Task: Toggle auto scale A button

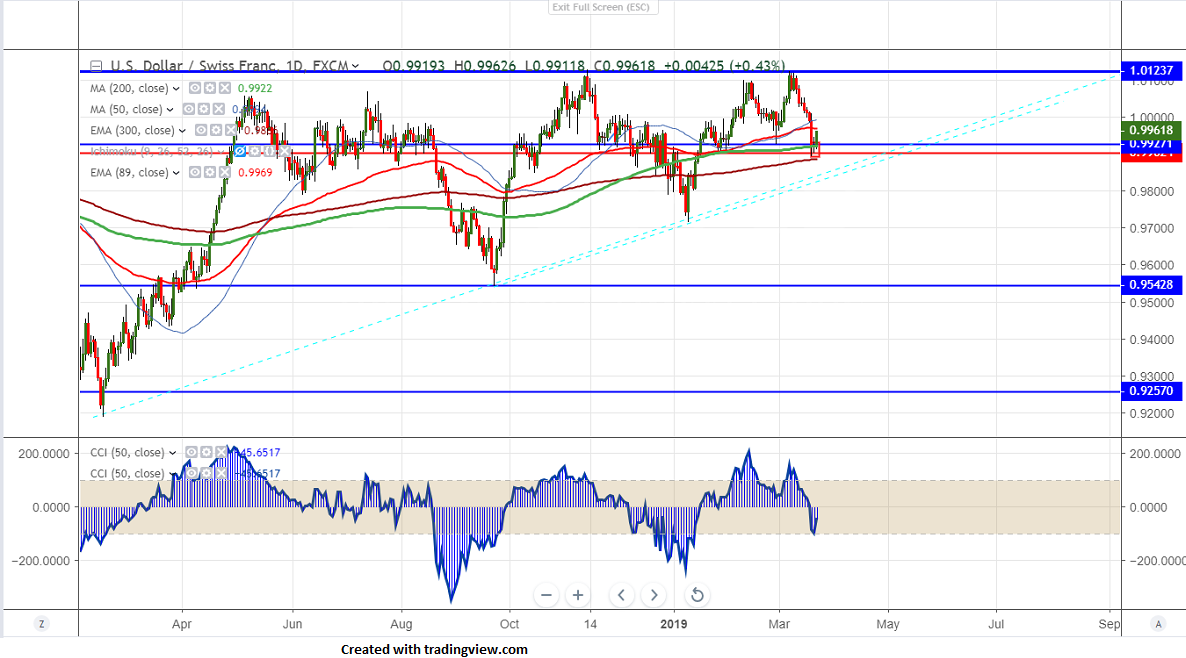Action: (1158, 624)
